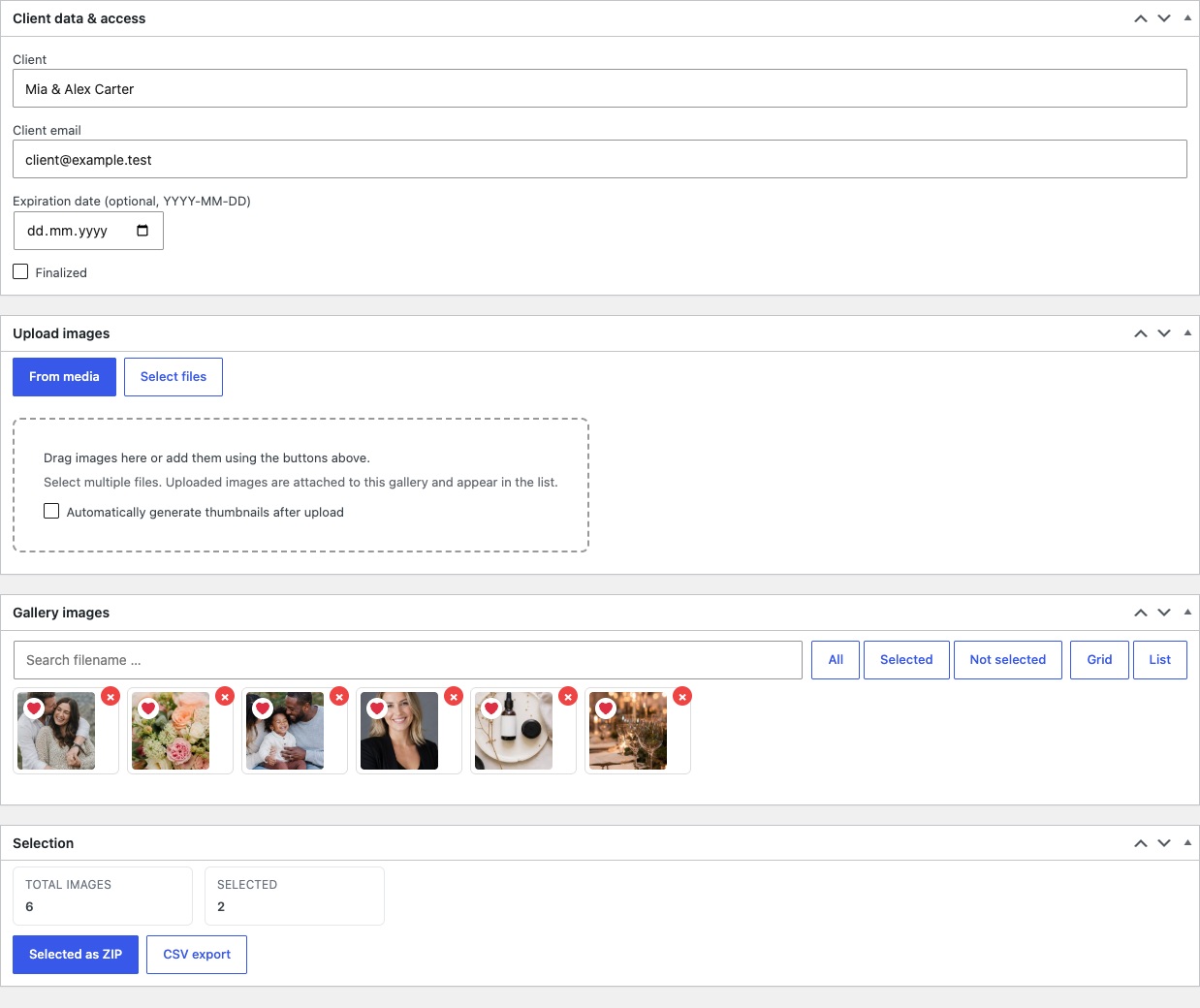Remove the cosmetic bottle product image
This screenshot has width=1200, height=1008.
click(x=568, y=697)
